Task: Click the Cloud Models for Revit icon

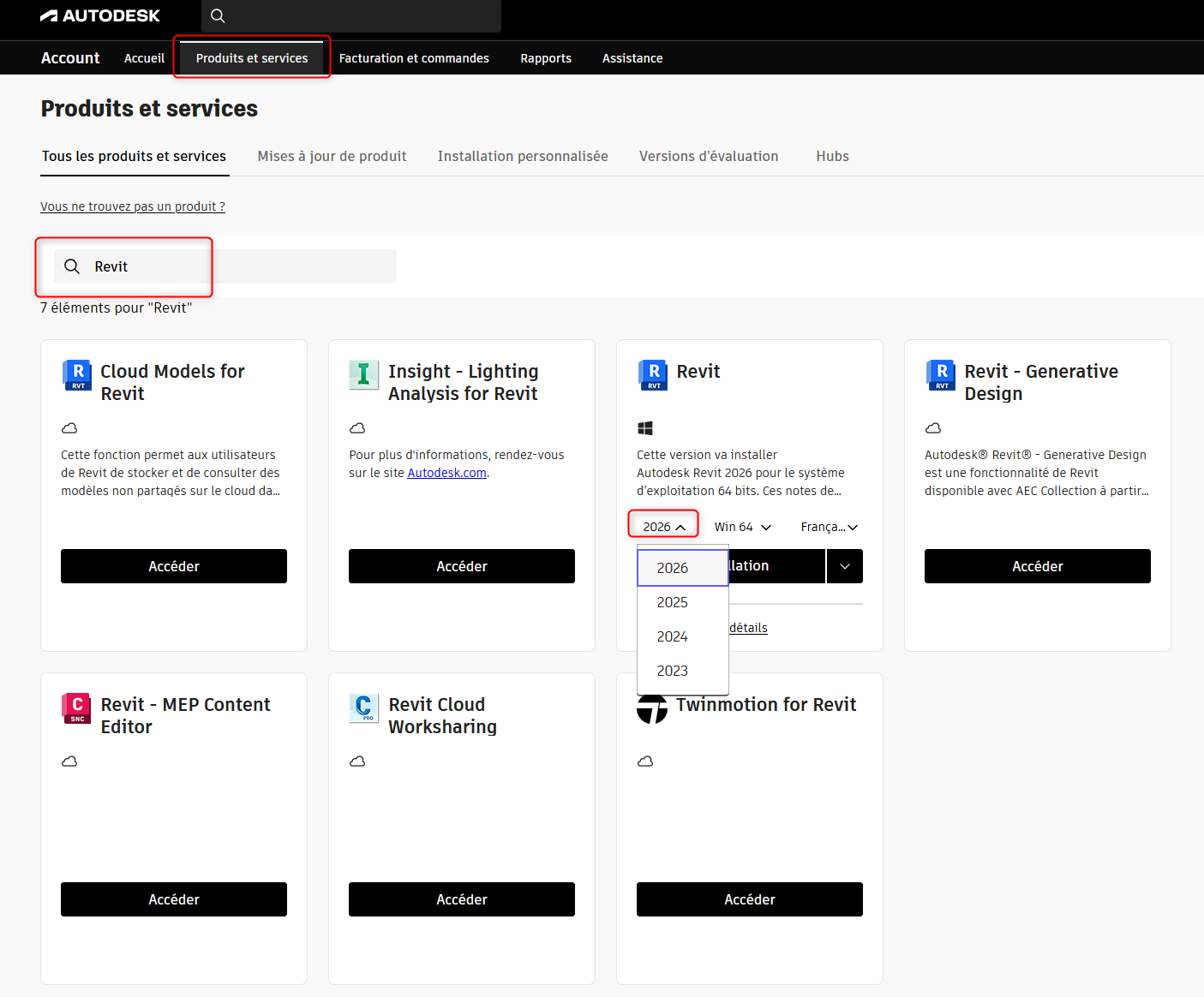Action: (x=77, y=374)
